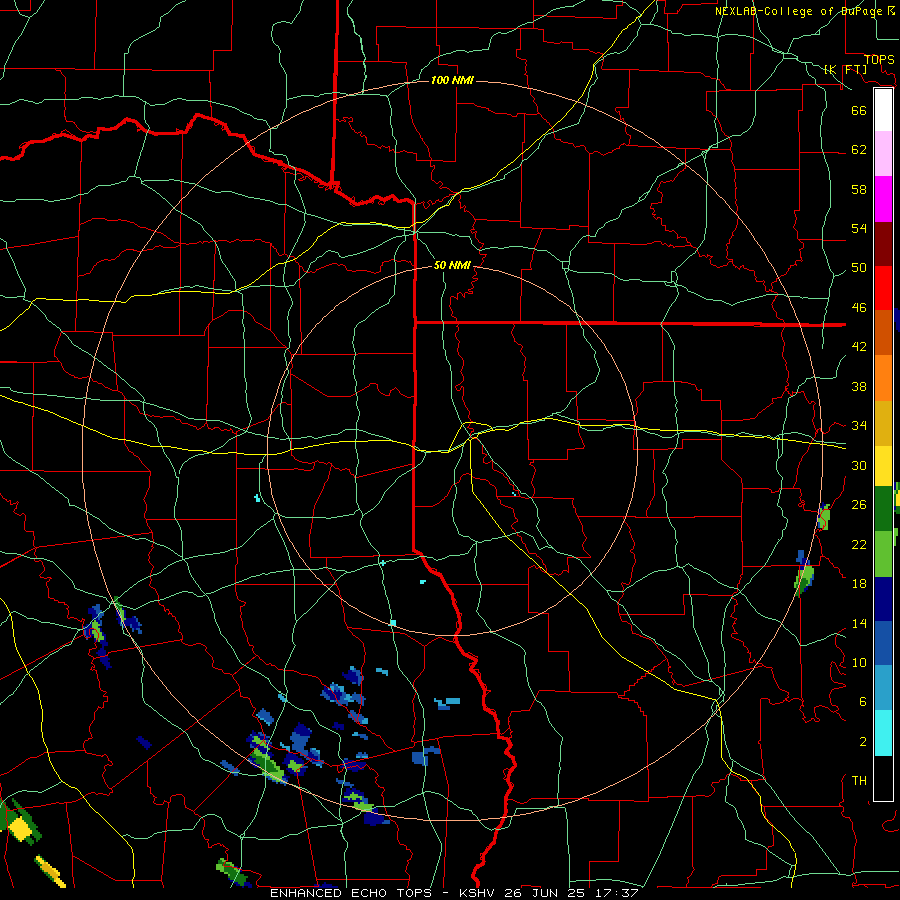Pick the burnt orange legend swatch
This screenshot has width=900, height=900.
pyautogui.click(x=883, y=332)
